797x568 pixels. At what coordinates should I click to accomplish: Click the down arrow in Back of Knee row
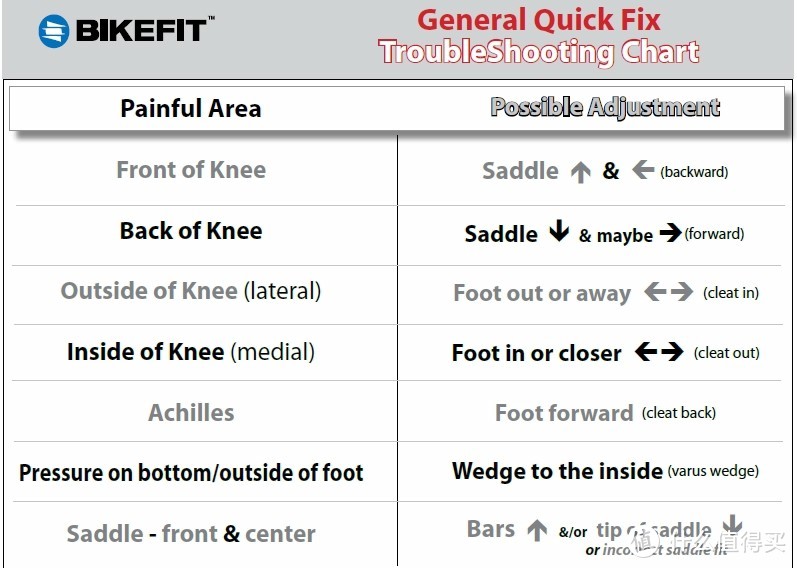coord(558,233)
